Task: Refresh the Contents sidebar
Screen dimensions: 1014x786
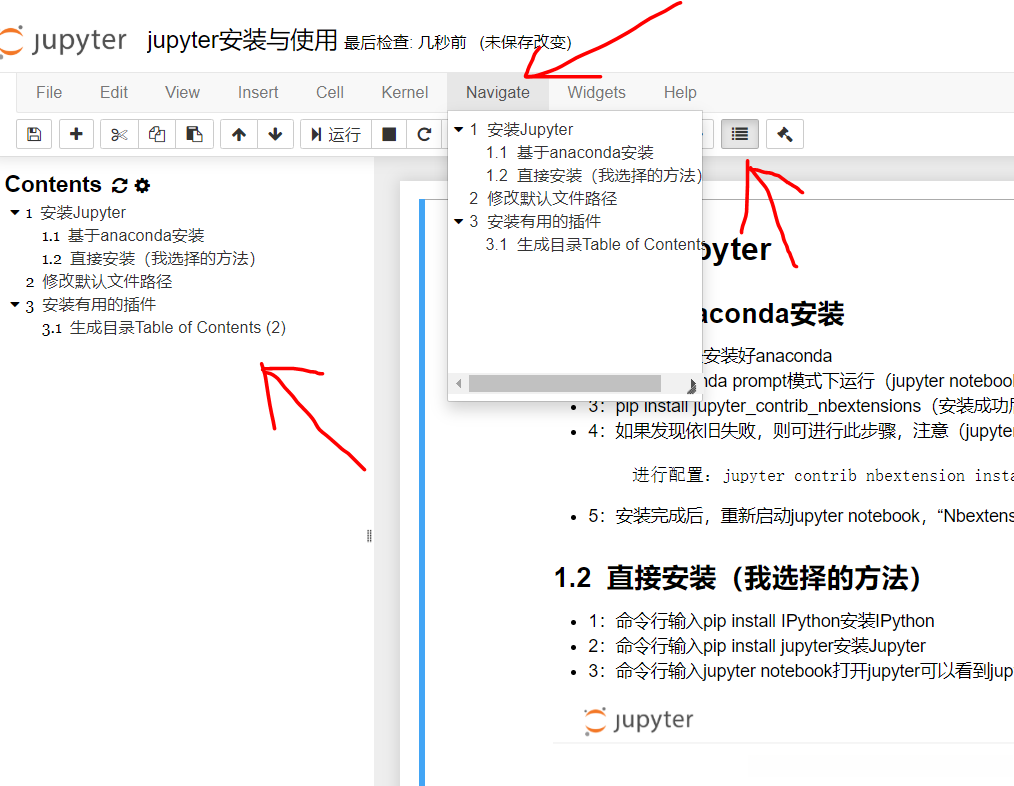Action: point(119,186)
